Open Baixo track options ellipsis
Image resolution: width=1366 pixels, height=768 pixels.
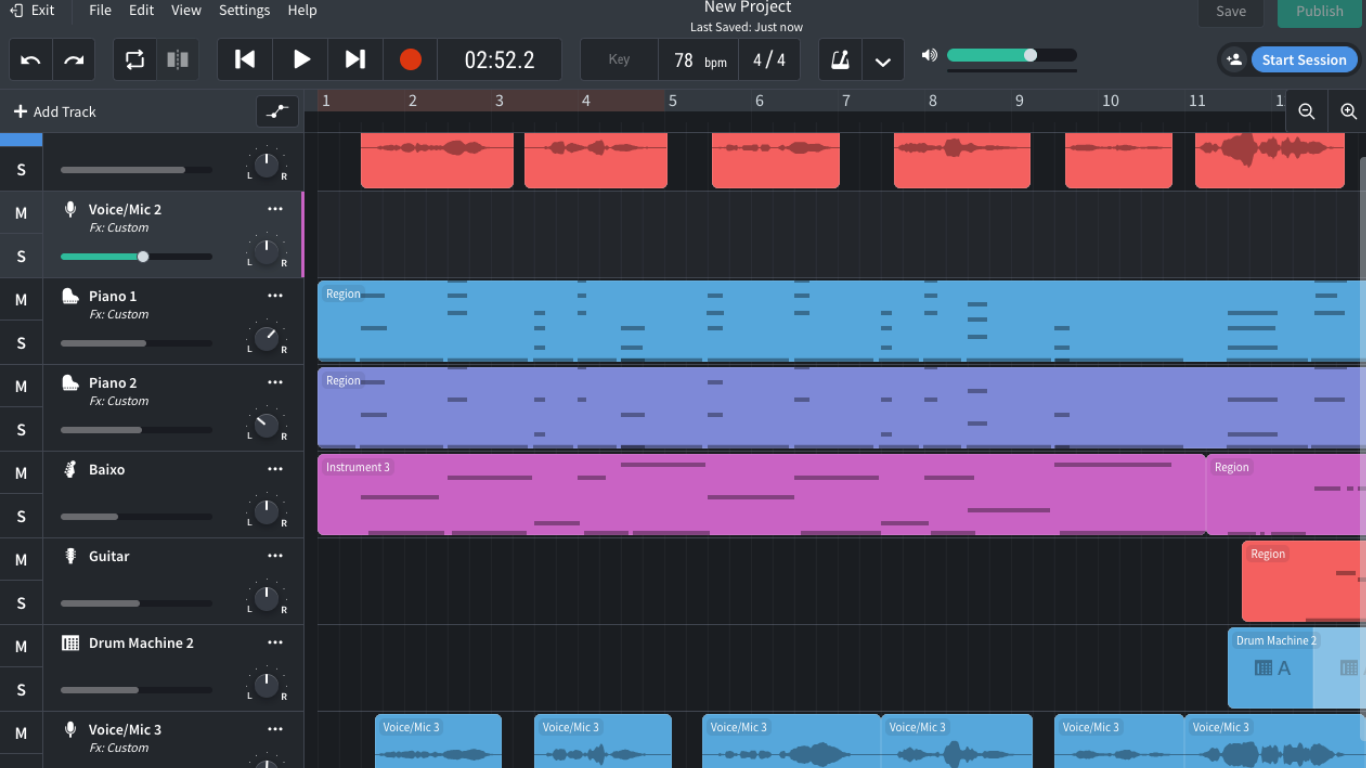pyautogui.click(x=275, y=469)
